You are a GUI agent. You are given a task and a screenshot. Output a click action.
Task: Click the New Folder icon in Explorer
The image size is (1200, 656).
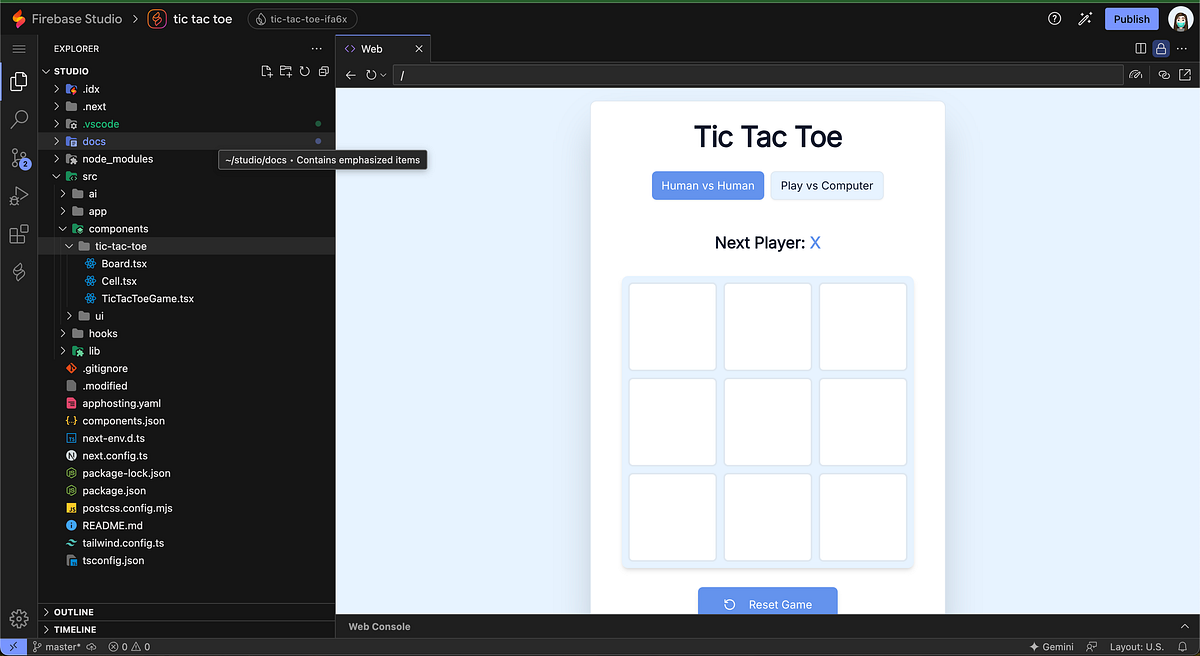click(x=286, y=71)
